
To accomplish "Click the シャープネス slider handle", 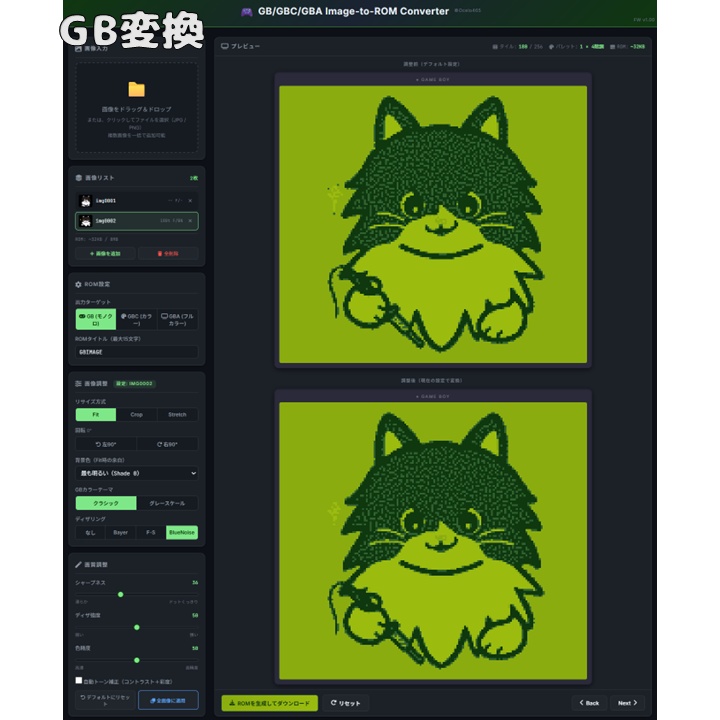I will pos(120,595).
